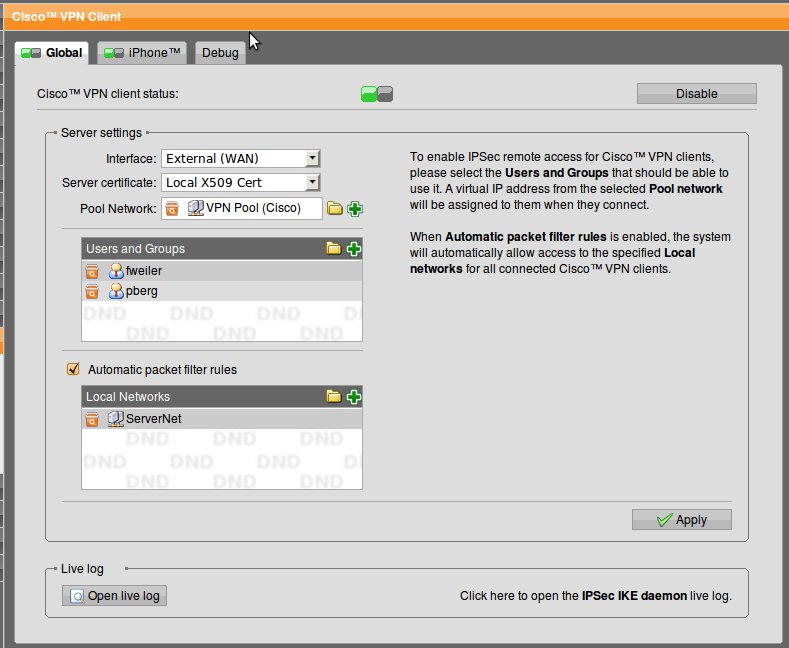Screen dimensions: 789x648
Task: Delete user fweiler with trash icon
Action: pos(92,271)
